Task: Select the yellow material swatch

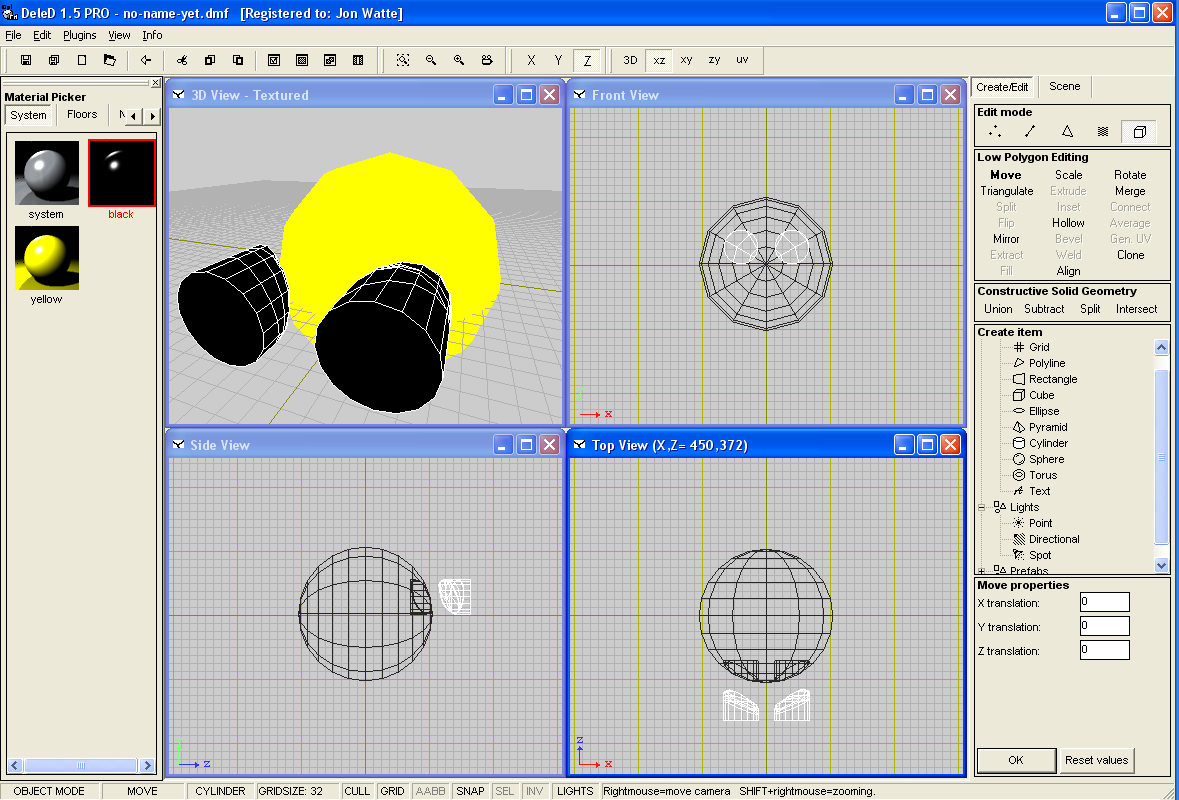Action: click(47, 258)
